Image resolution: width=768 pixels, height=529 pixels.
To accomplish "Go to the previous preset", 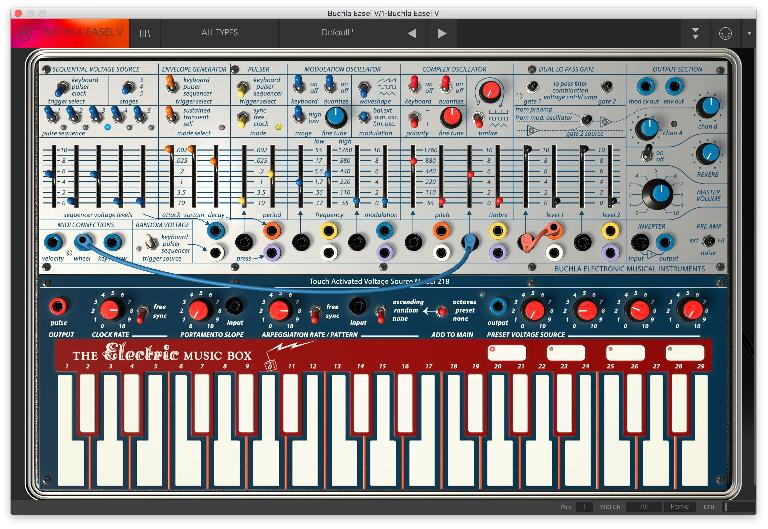I will [412, 33].
